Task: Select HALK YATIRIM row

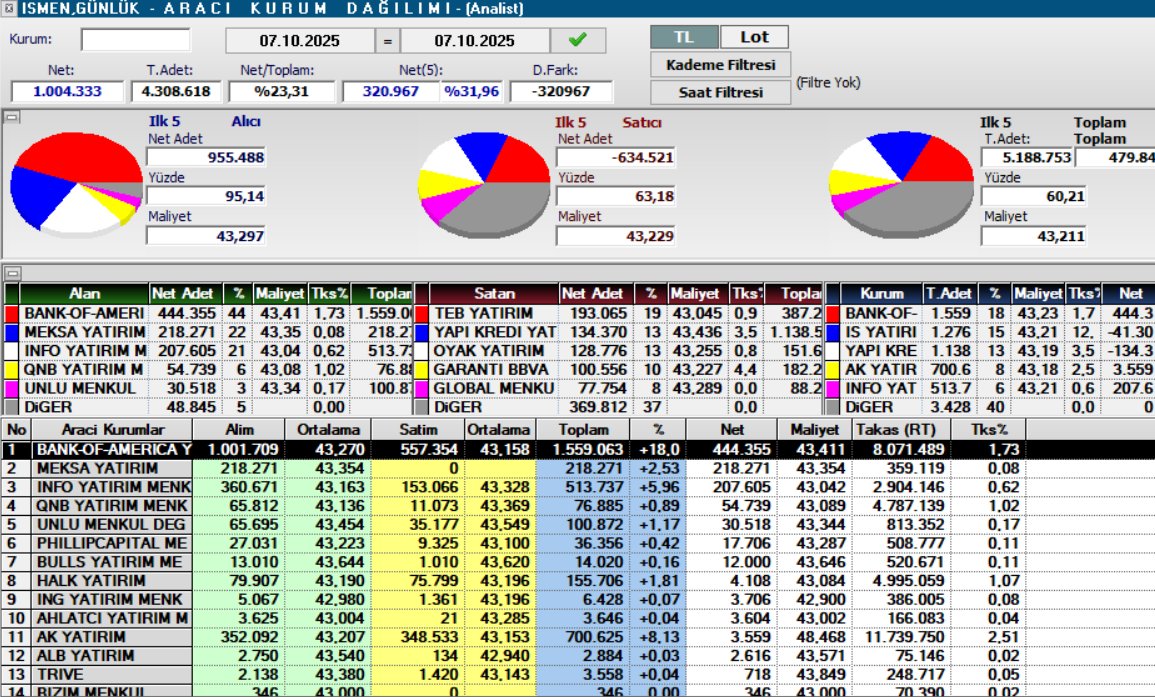Action: click(578, 581)
